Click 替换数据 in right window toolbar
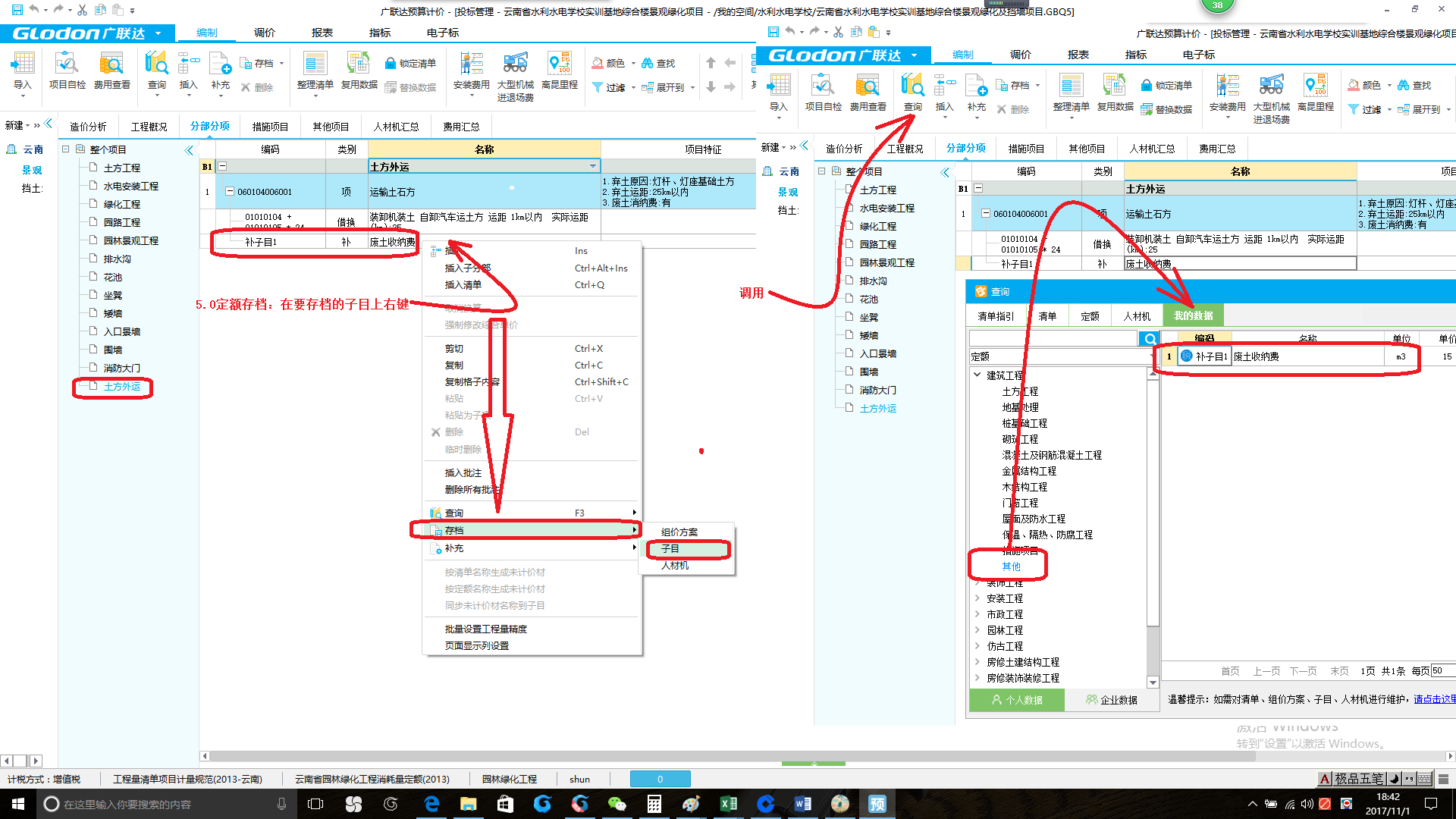The image size is (1456, 819). (x=1166, y=109)
